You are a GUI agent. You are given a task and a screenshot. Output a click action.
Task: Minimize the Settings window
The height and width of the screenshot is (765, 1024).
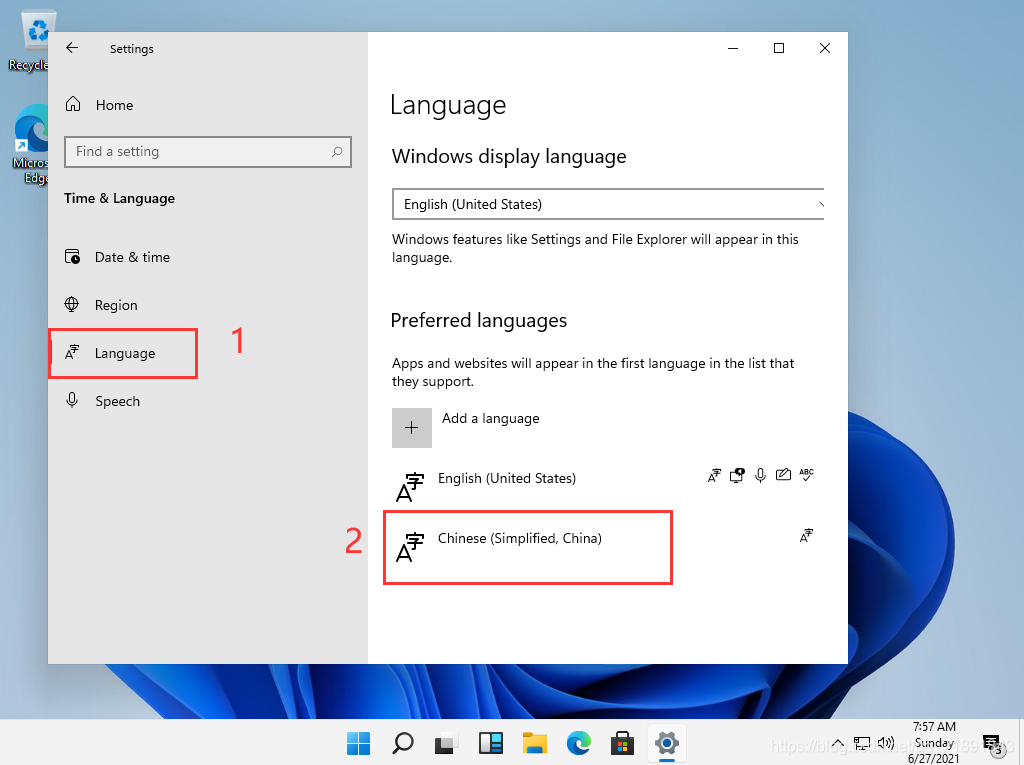click(733, 48)
